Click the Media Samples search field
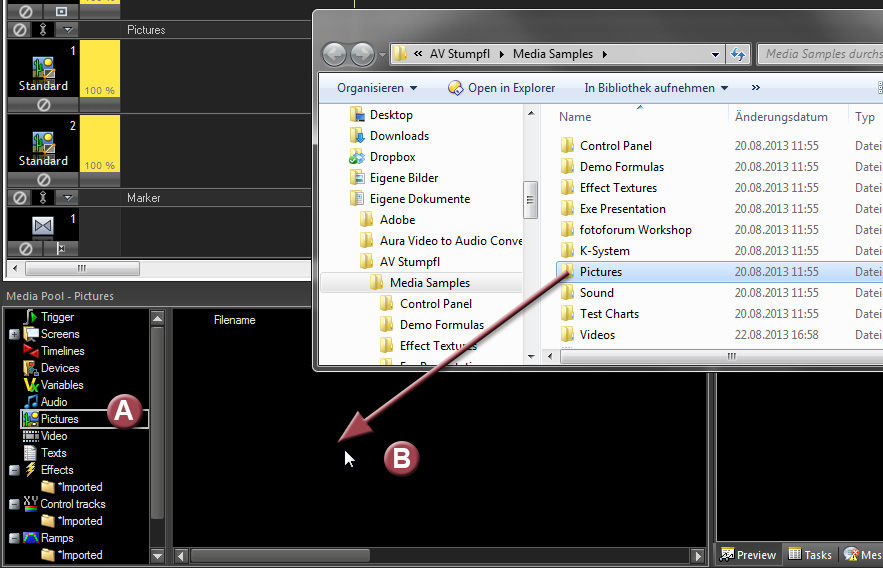This screenshot has height=568, width=883. coord(822,54)
